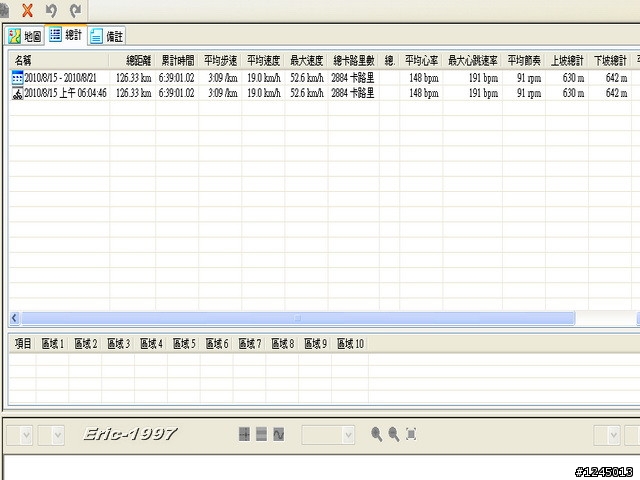Screen dimensions: 640x480
Task: Click the 區域 3 column header
Action: click(118, 344)
